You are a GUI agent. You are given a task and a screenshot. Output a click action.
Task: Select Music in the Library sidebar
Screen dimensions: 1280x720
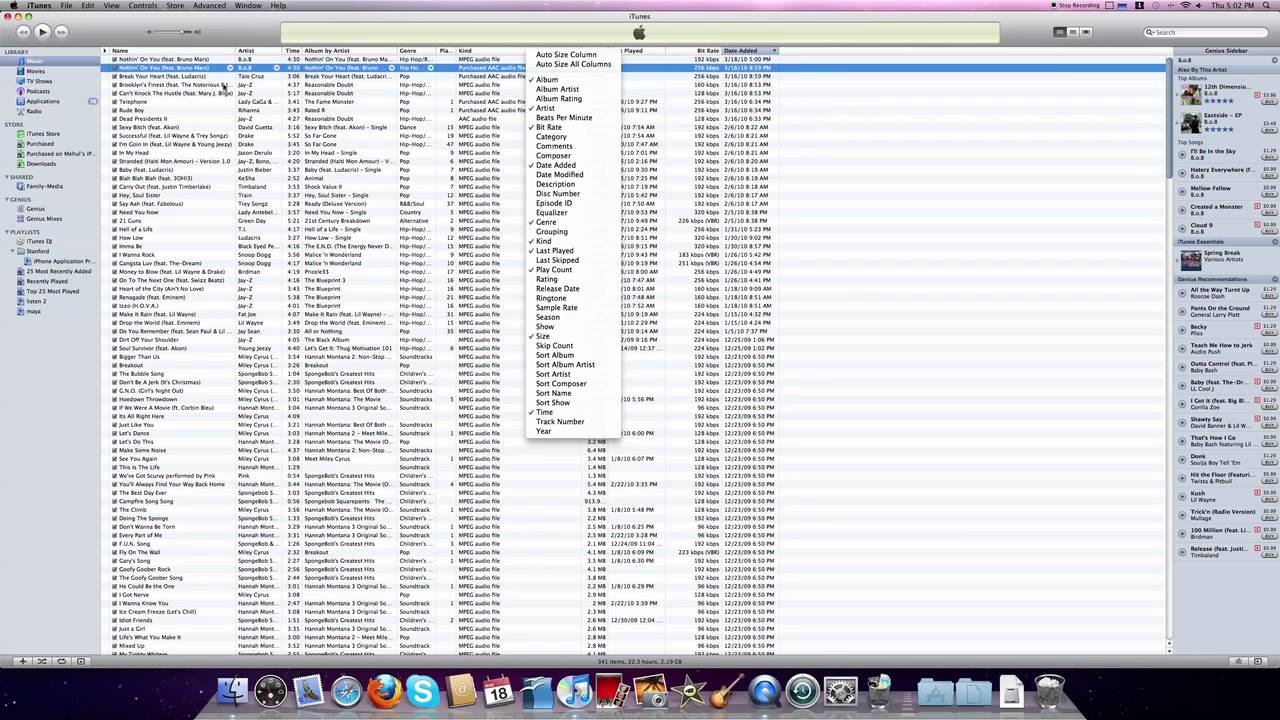[x=34, y=61]
